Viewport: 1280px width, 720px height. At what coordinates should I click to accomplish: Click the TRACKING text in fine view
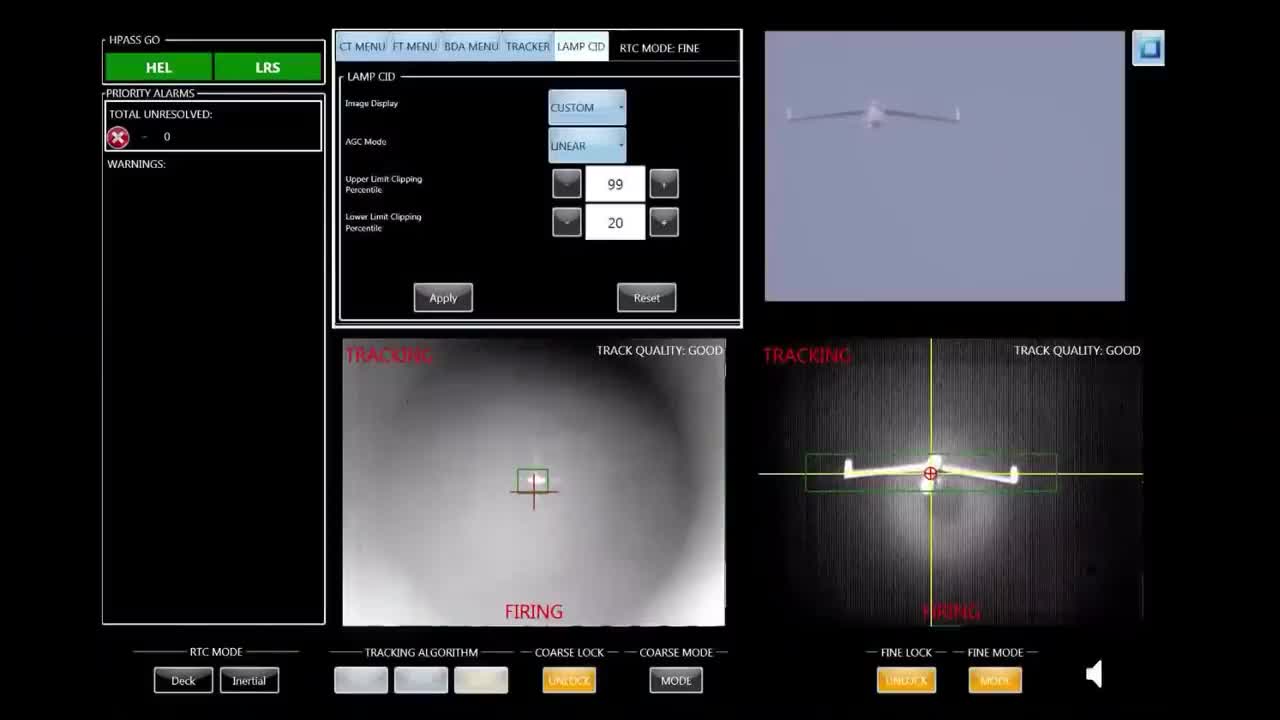tap(807, 355)
